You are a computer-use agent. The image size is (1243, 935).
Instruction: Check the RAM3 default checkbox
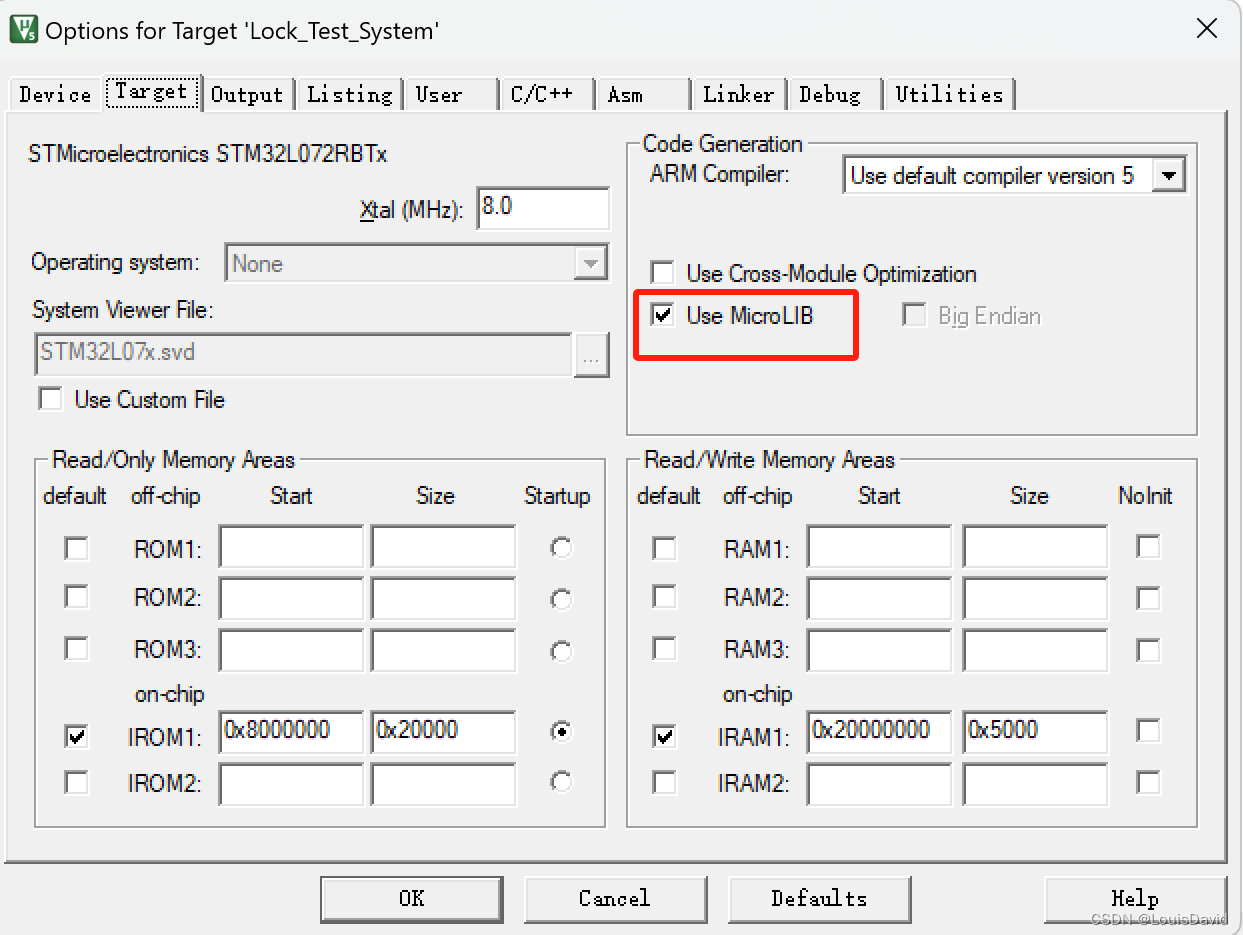[x=664, y=648]
